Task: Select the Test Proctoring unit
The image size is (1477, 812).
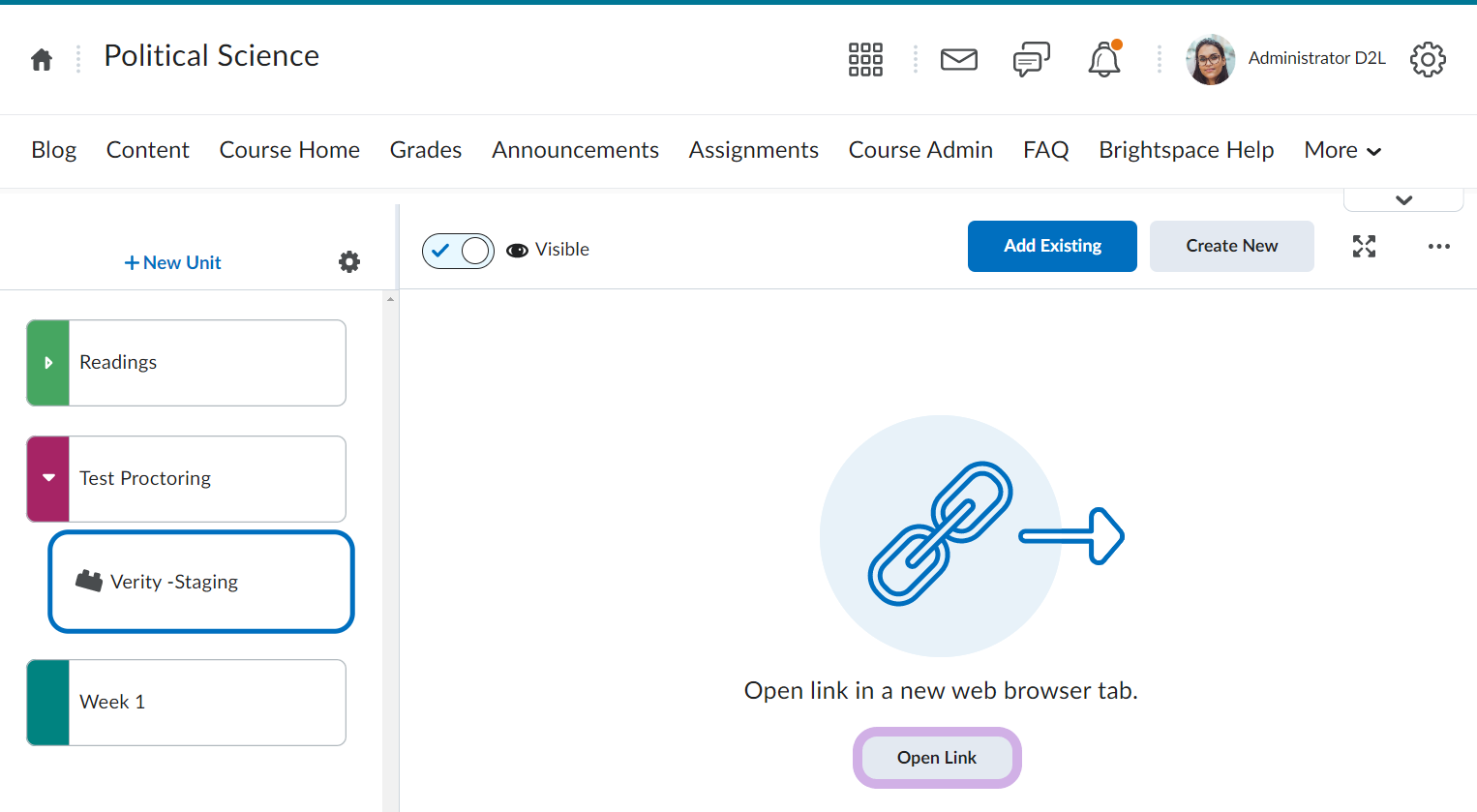Action: (x=186, y=479)
